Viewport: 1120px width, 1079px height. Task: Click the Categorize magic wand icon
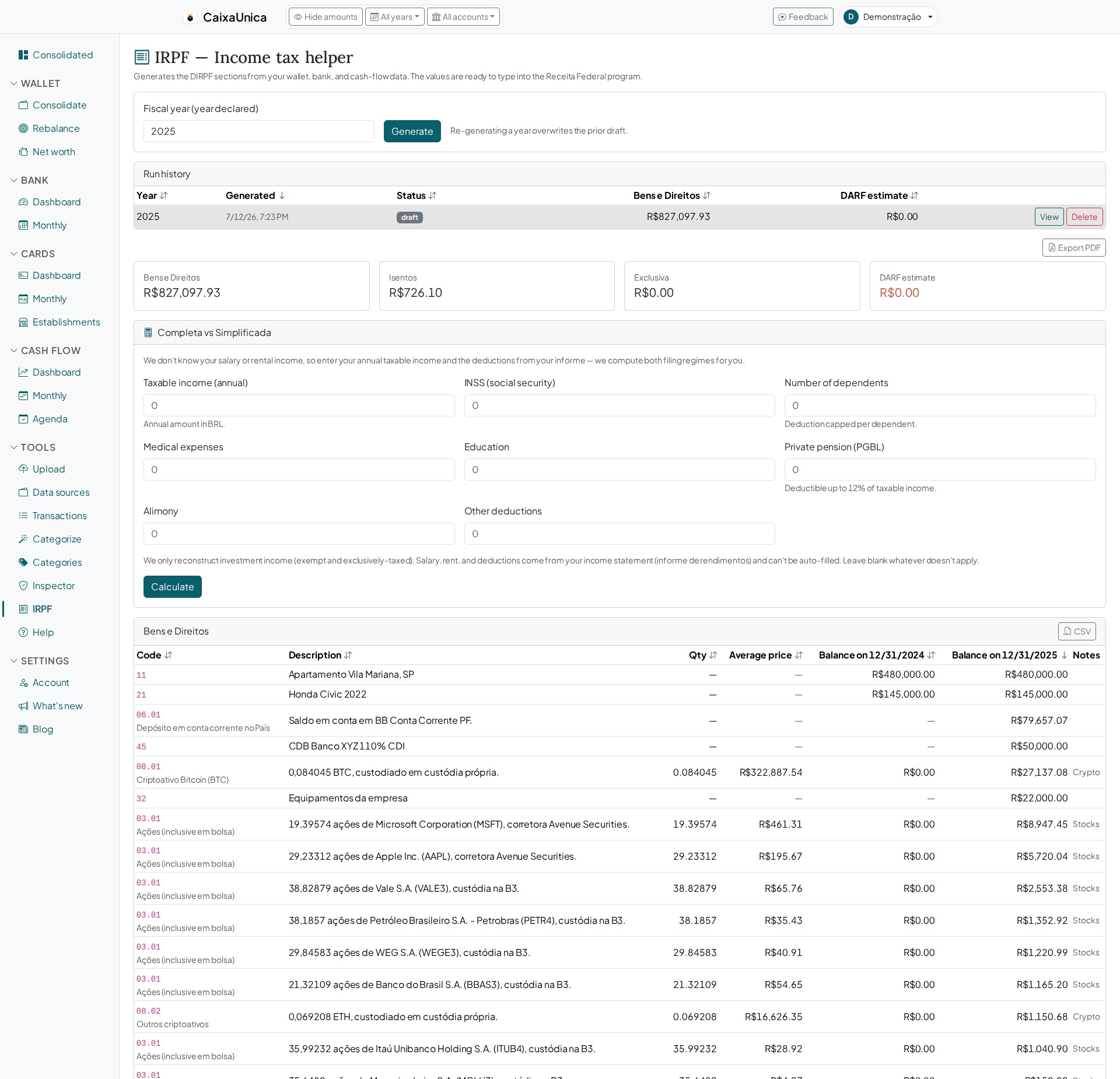23,539
